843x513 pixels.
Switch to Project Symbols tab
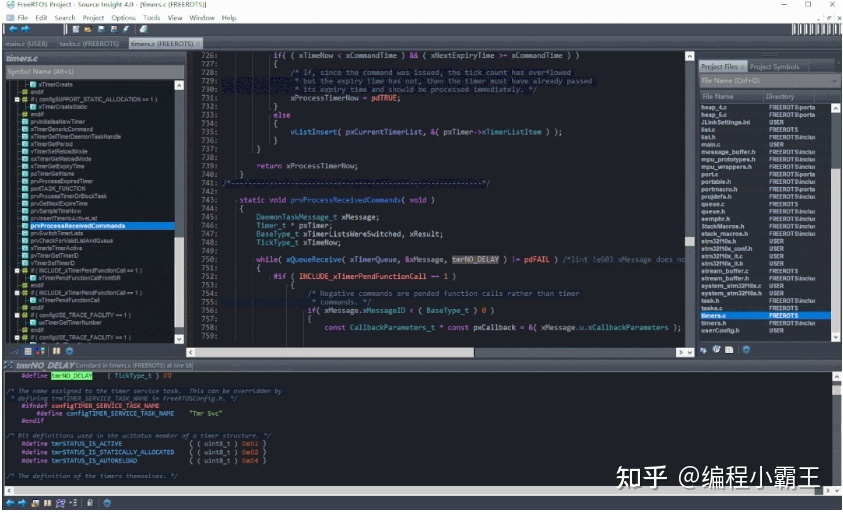coord(774,67)
